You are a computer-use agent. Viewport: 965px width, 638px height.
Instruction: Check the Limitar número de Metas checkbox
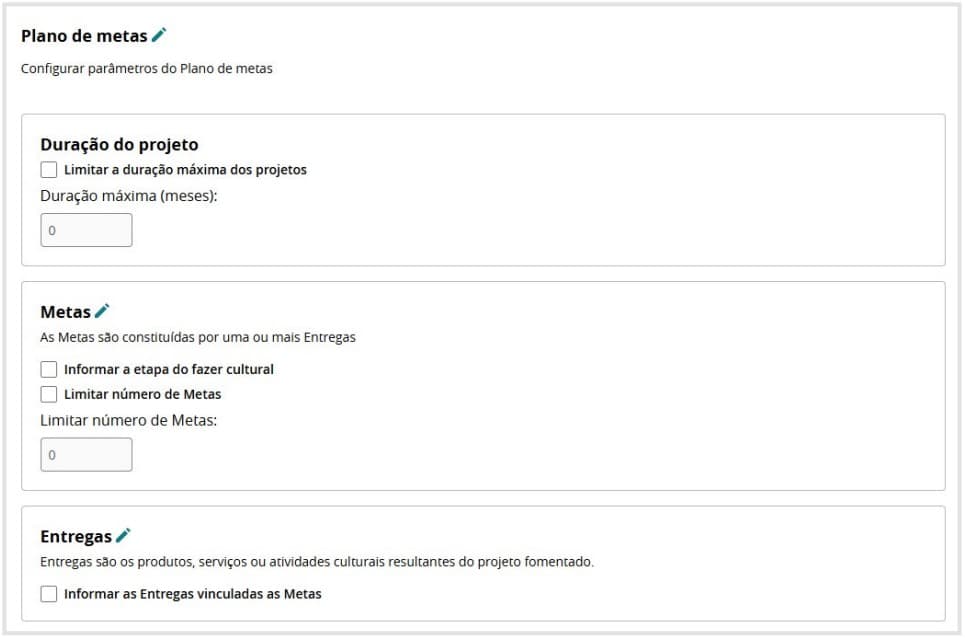(x=49, y=394)
